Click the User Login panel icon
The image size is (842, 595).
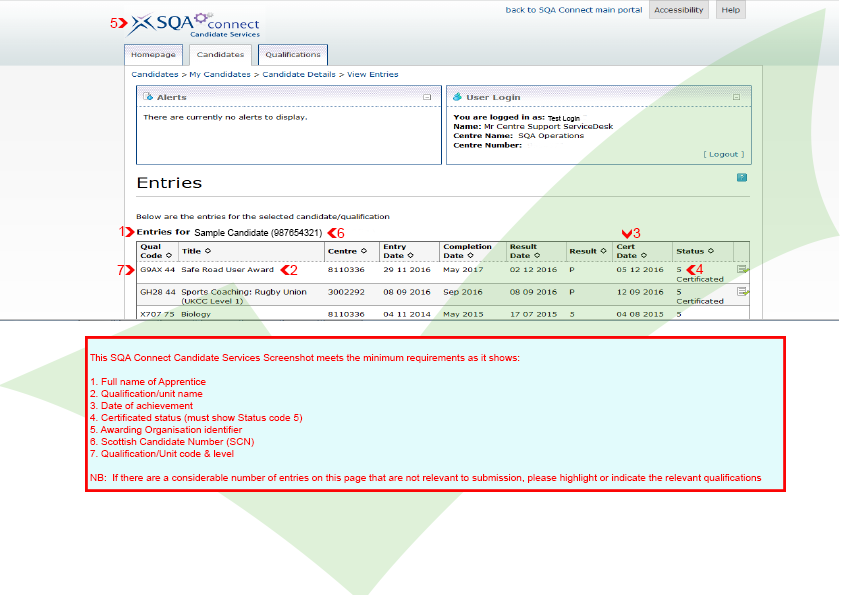458,97
